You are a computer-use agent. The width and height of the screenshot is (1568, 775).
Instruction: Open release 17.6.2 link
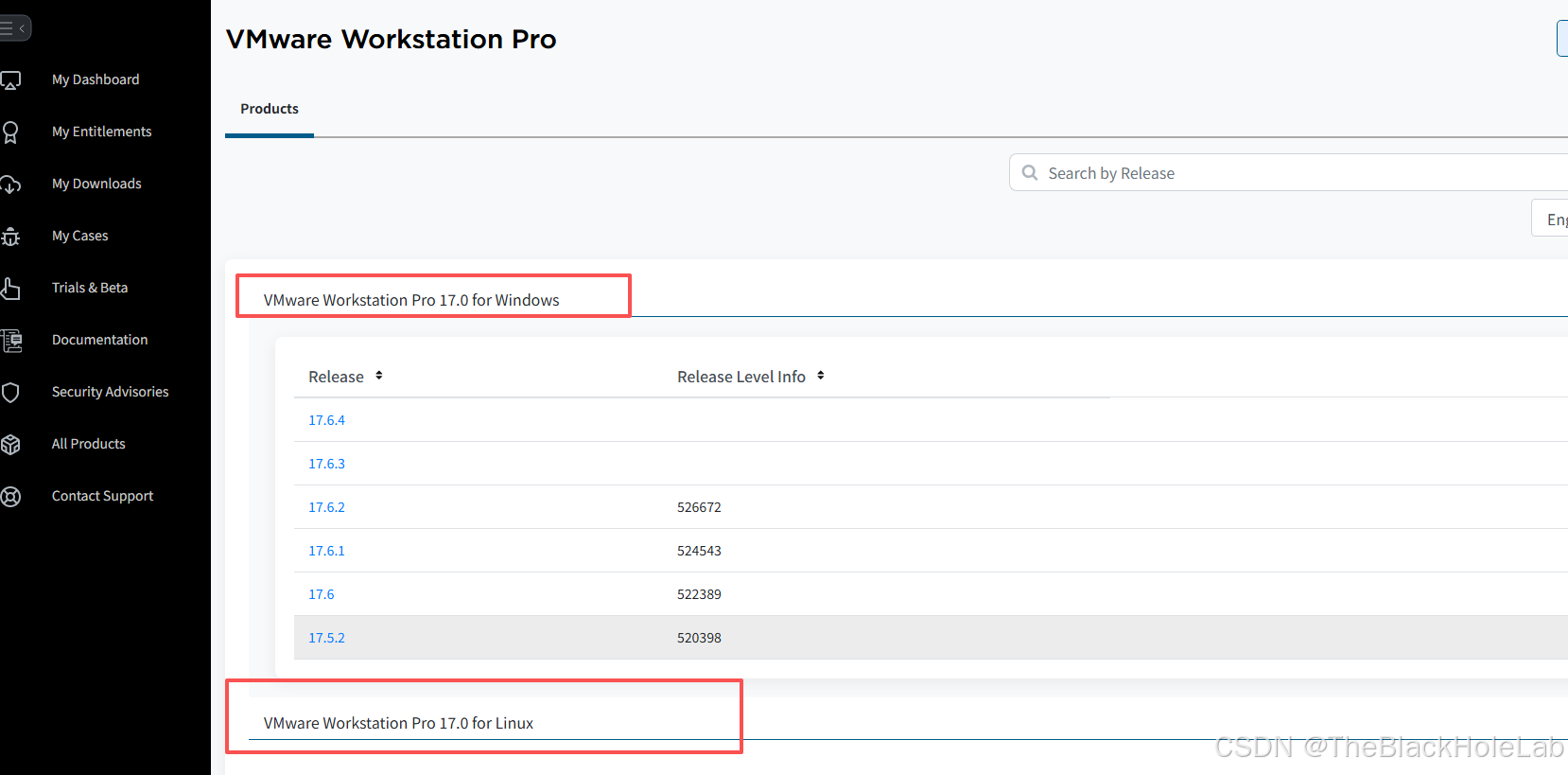(x=326, y=507)
